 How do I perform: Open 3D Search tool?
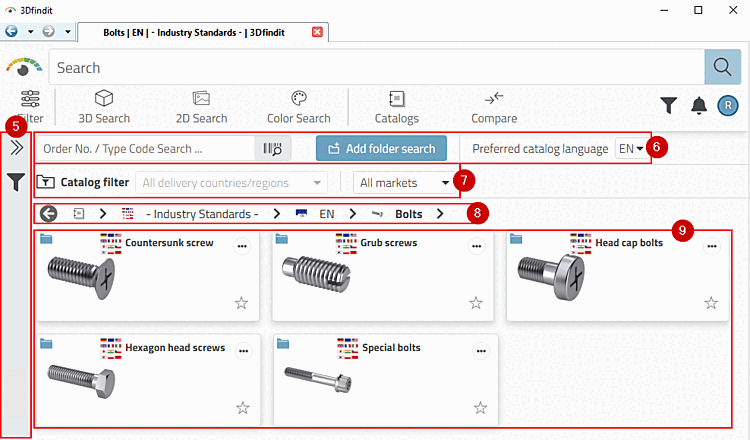click(104, 107)
